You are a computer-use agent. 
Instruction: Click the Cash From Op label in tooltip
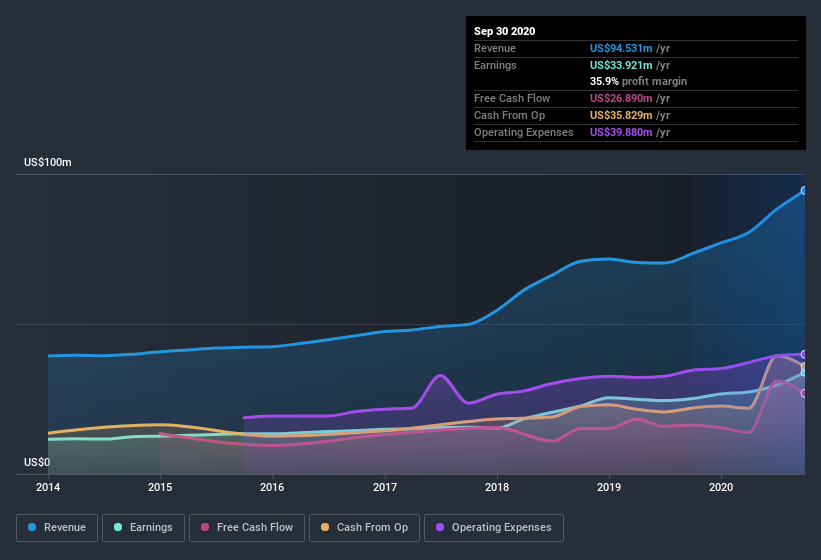click(509, 115)
